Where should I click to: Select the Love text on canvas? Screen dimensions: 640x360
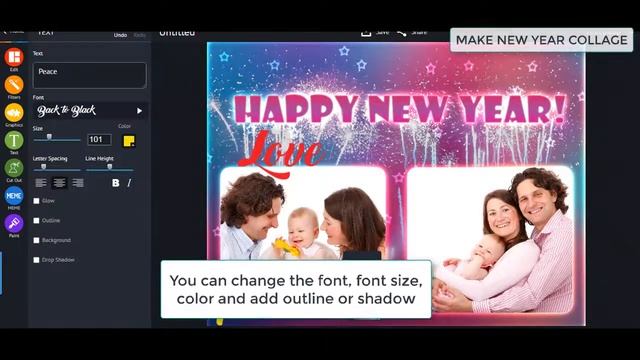click(x=281, y=154)
